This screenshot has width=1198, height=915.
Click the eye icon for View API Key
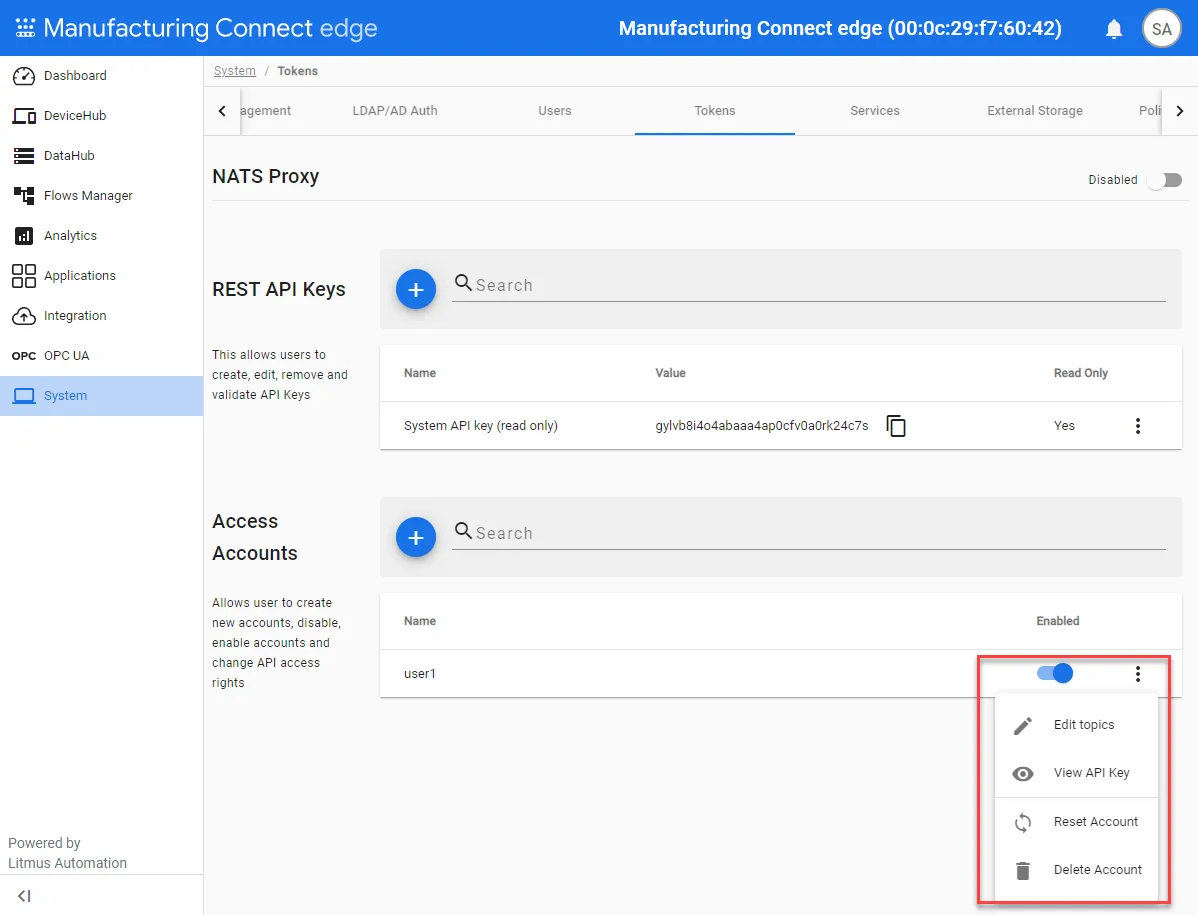coord(1023,774)
